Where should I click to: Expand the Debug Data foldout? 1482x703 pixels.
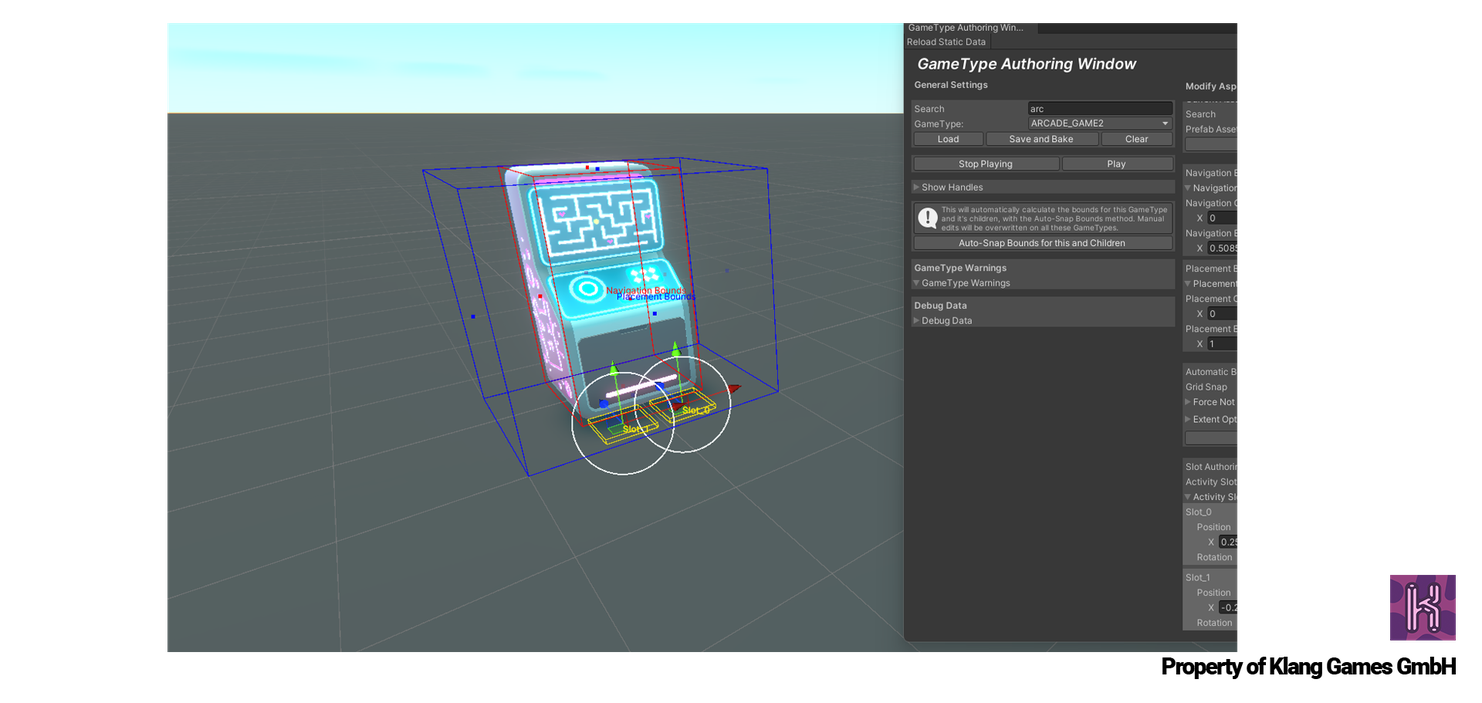click(917, 321)
